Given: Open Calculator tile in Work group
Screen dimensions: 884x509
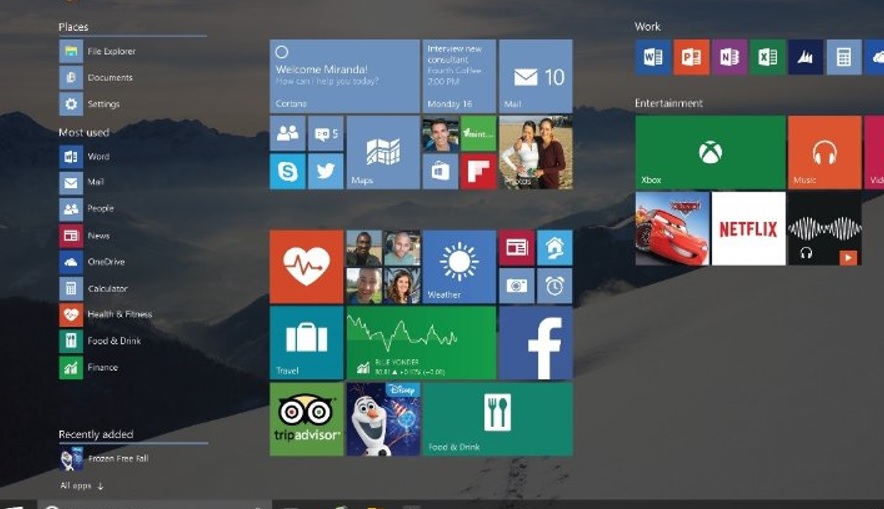Looking at the screenshot, I should 844,57.
